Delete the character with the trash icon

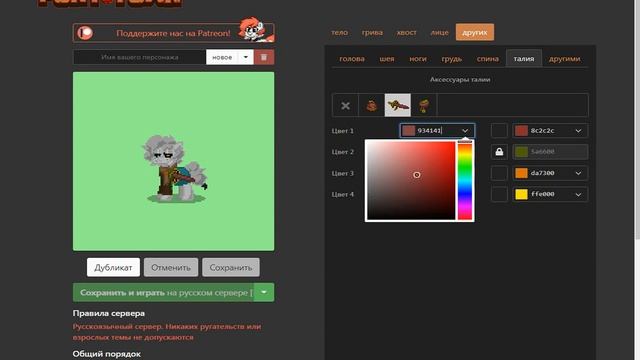[264, 57]
